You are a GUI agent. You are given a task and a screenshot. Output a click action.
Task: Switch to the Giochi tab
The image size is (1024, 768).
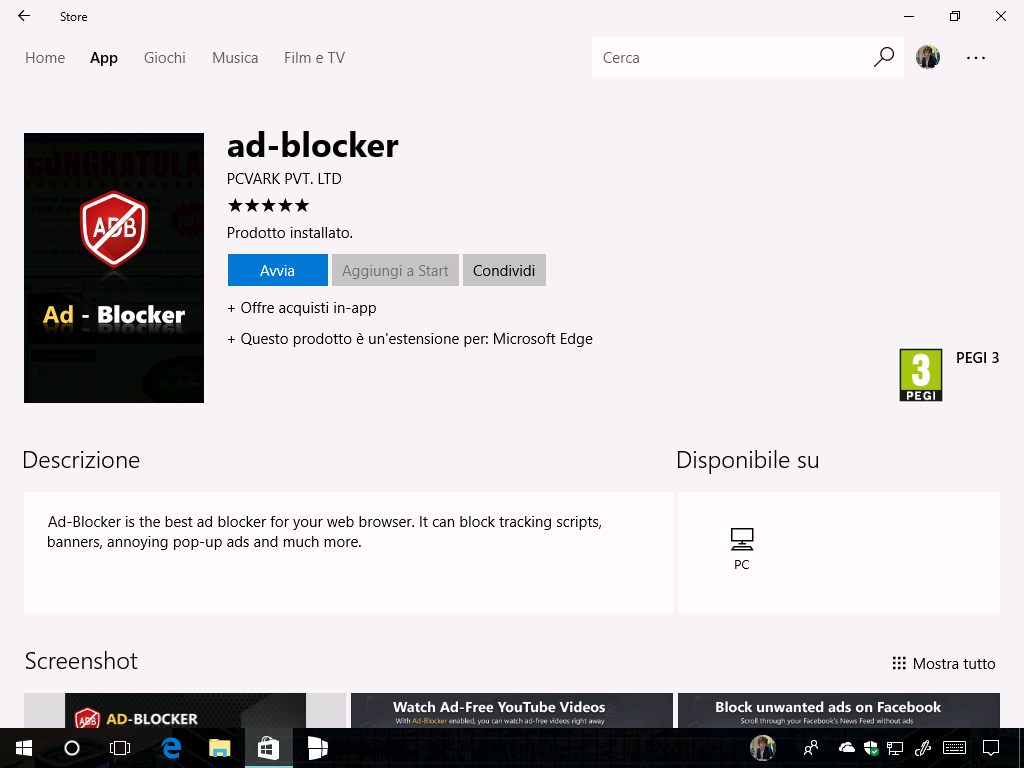(165, 58)
